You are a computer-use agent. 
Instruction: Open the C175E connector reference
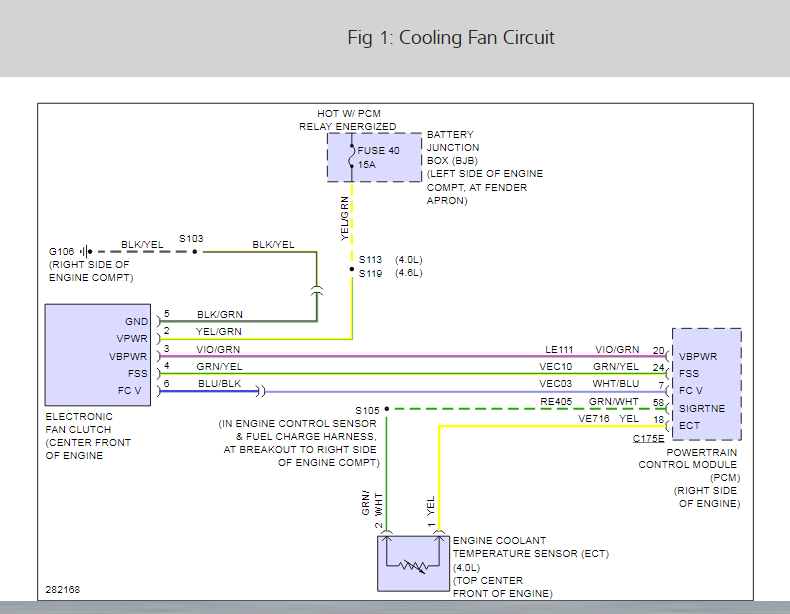[x=648, y=438]
